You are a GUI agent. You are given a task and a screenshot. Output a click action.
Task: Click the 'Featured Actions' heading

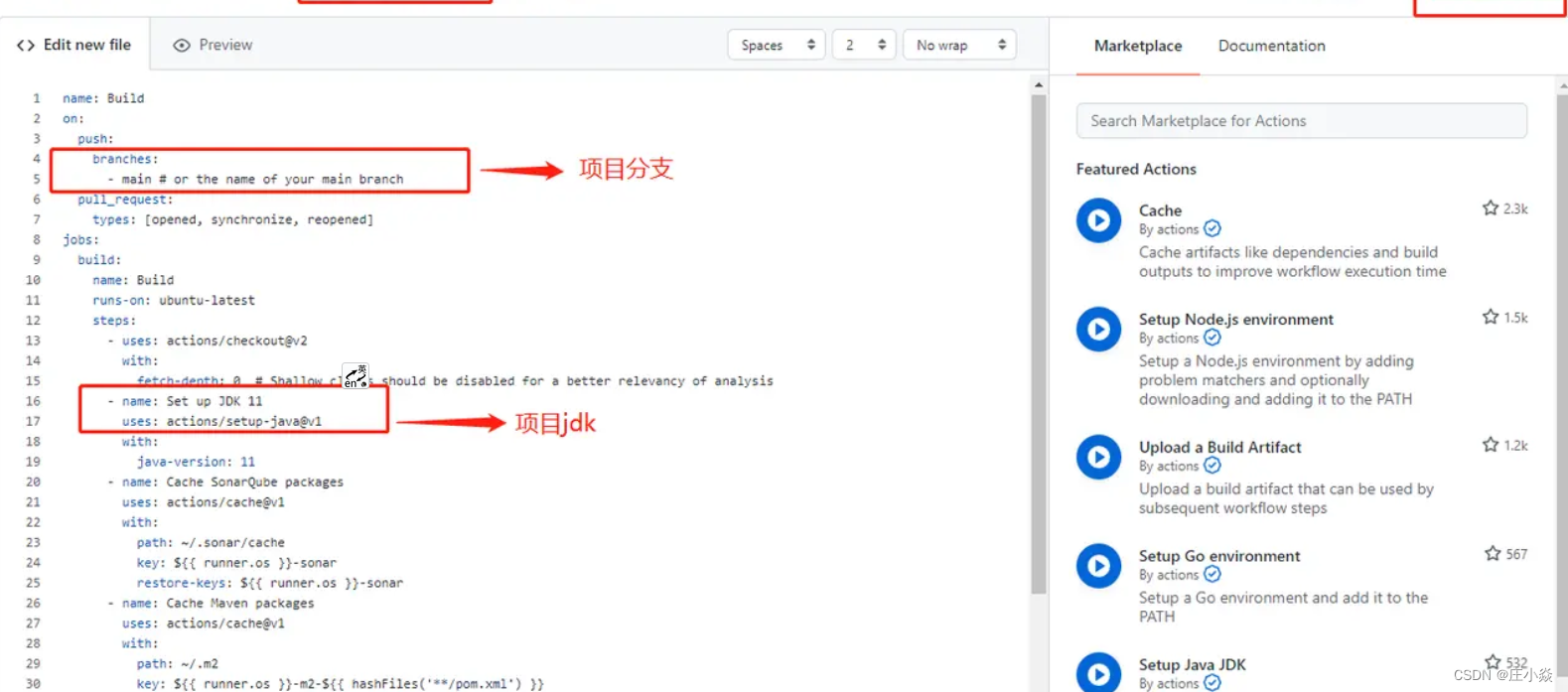tap(1136, 169)
